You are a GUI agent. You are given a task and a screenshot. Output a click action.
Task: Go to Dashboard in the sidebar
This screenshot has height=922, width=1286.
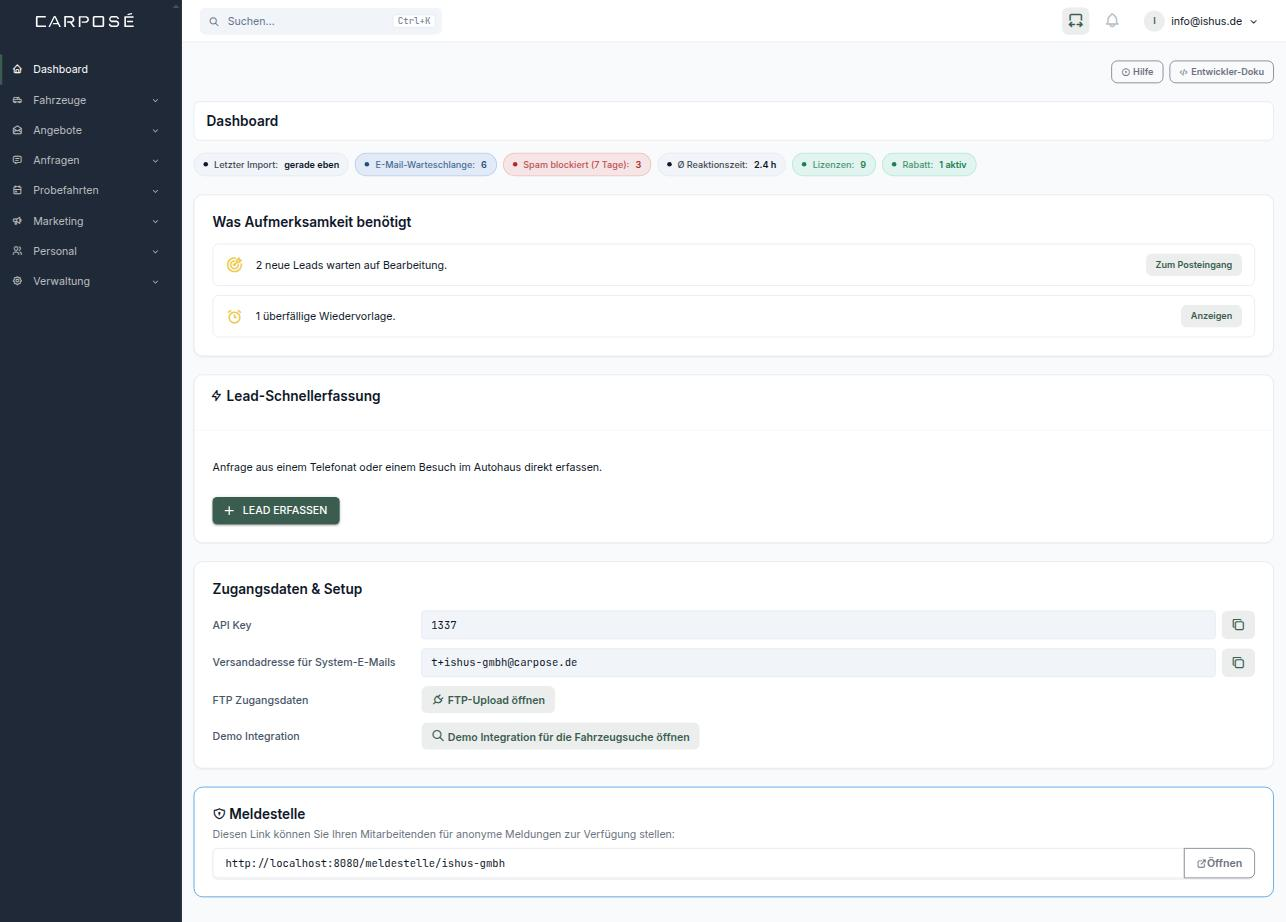91,69
